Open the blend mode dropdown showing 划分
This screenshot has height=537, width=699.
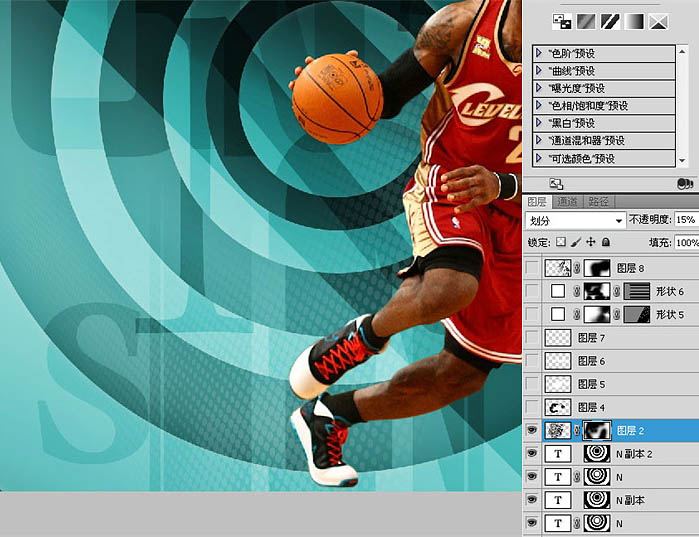(x=575, y=220)
